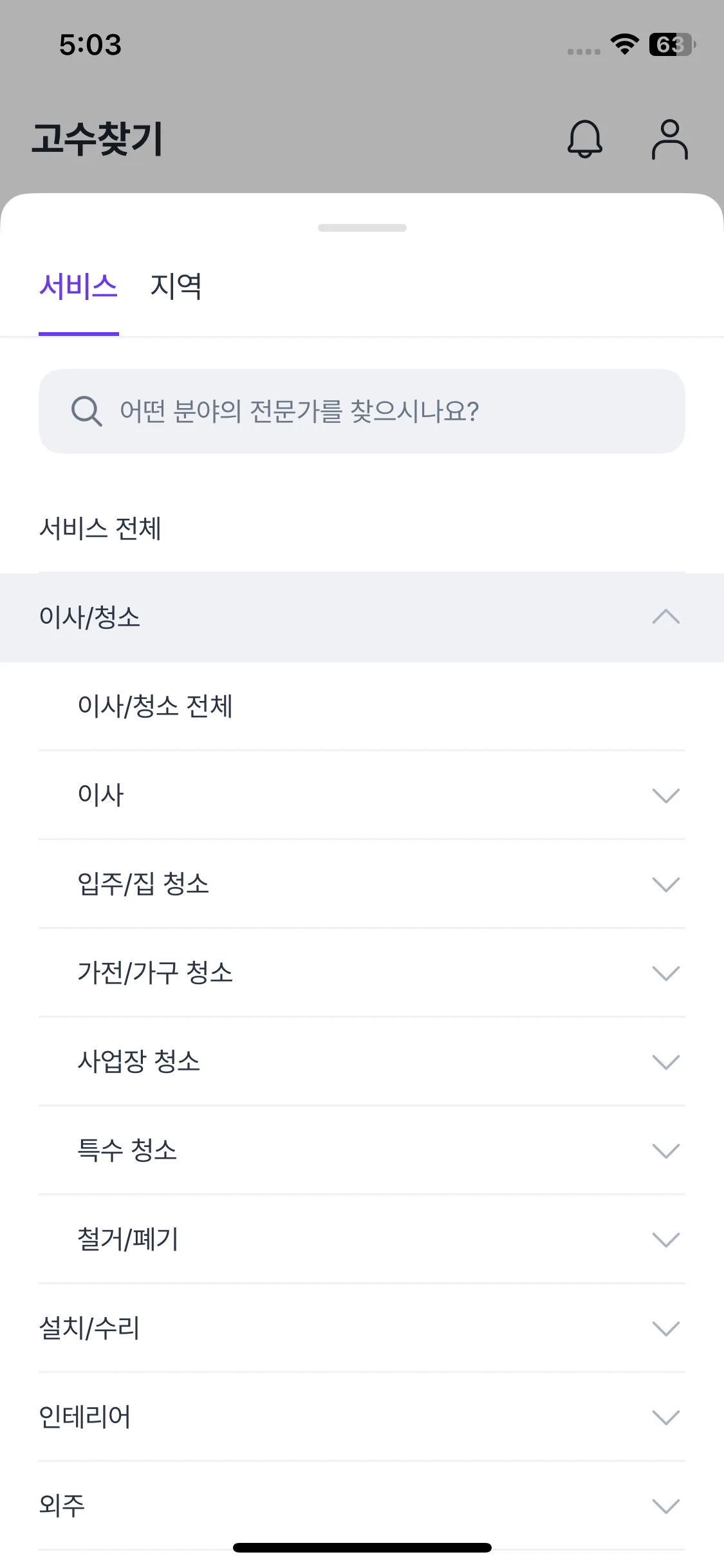
Task: Switch to the 지역 tab
Action: point(176,287)
